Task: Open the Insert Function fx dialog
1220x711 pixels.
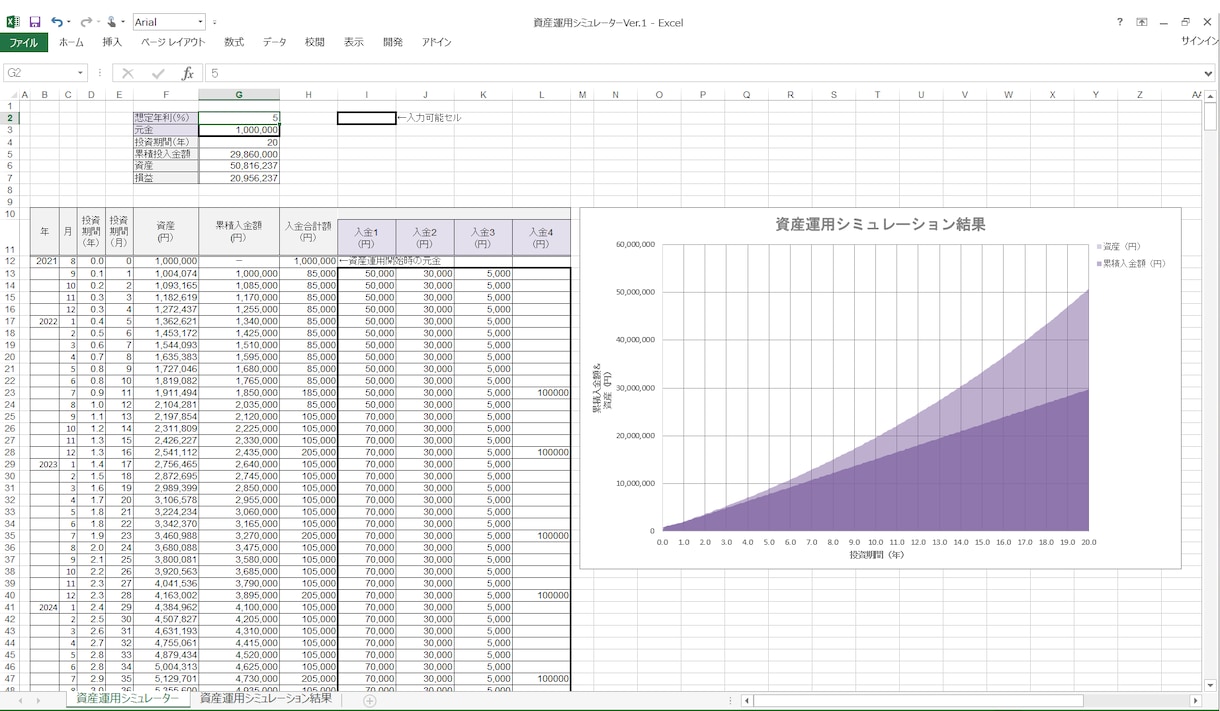Action: tap(187, 73)
